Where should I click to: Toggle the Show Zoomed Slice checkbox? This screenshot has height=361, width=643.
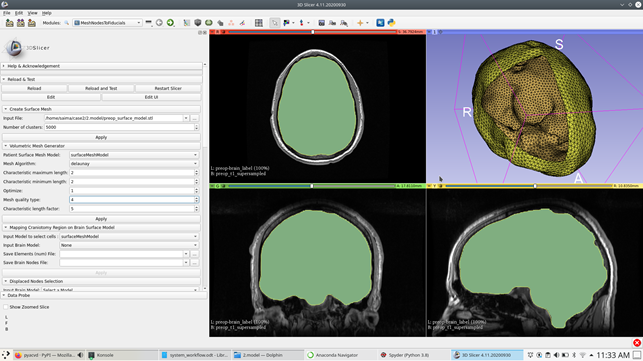click(x=6, y=307)
